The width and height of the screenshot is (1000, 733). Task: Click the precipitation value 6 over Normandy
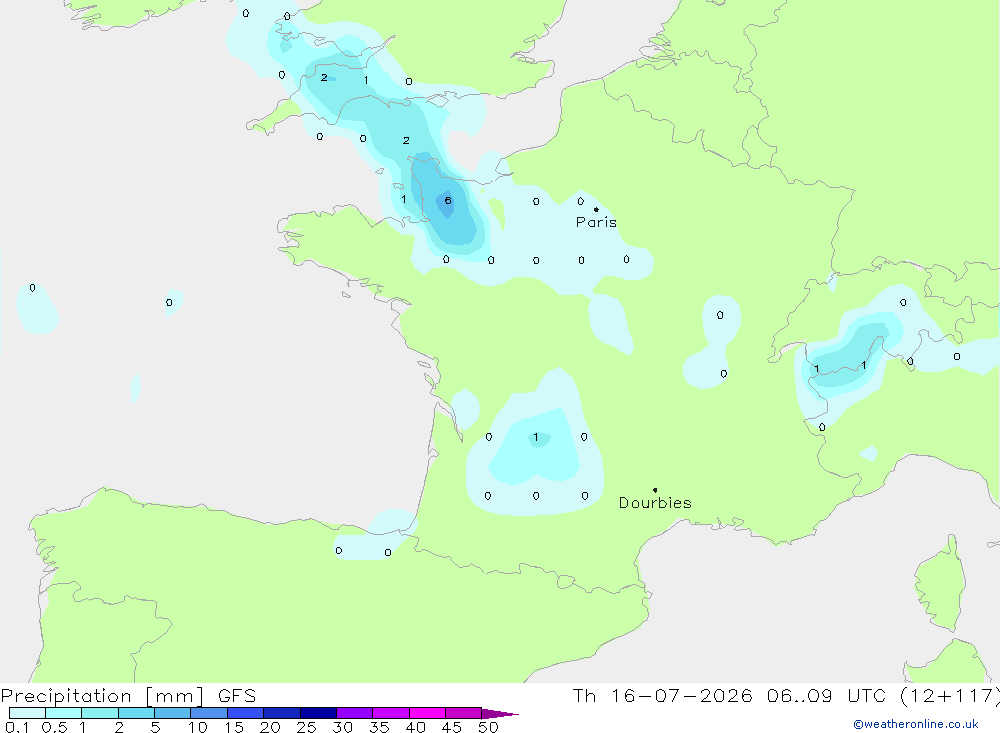coord(448,200)
